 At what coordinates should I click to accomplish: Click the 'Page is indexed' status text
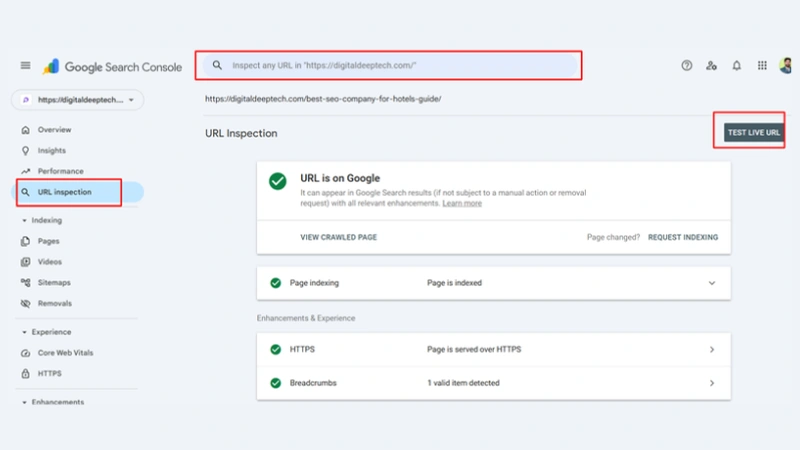(454, 283)
